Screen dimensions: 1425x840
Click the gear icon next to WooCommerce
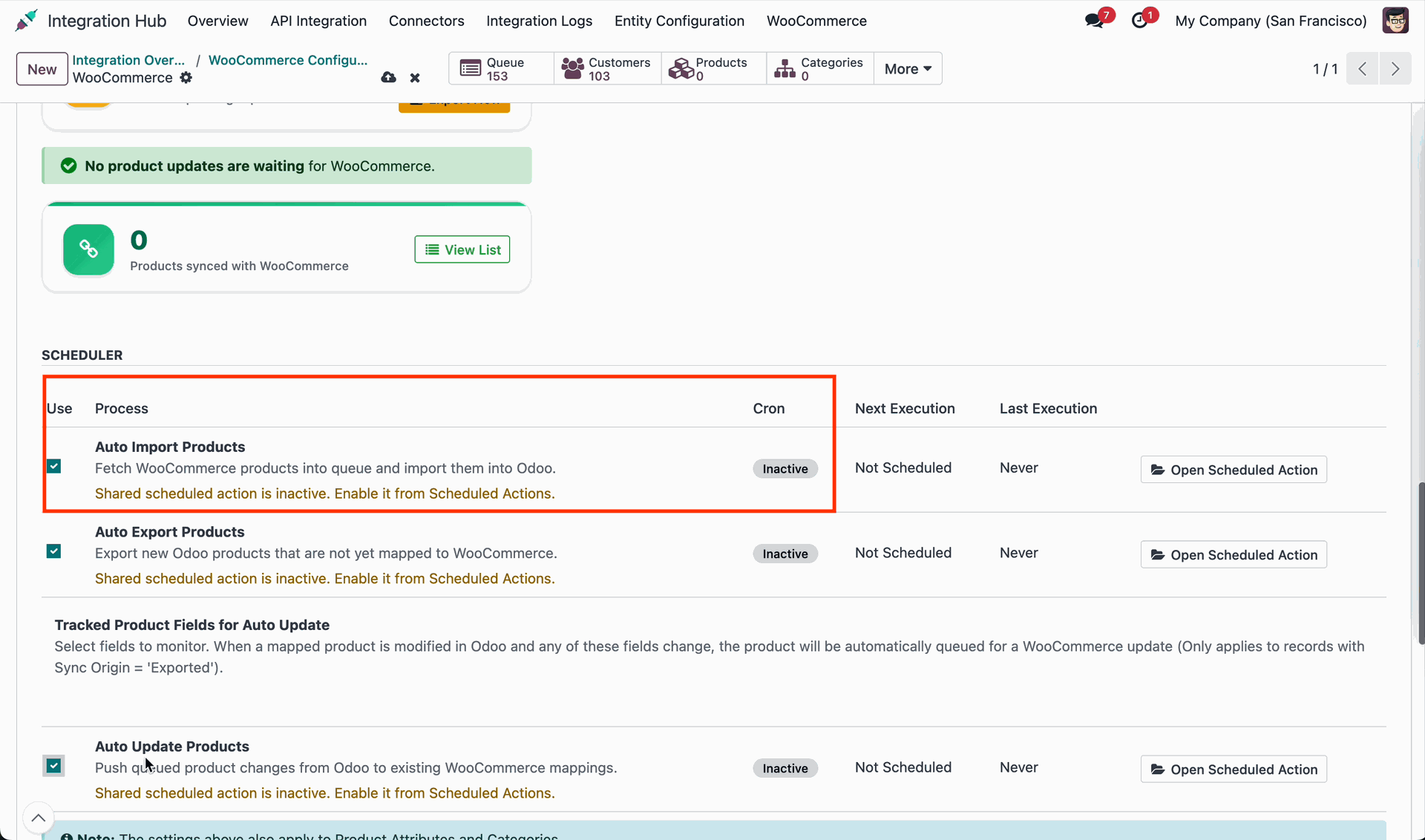(x=186, y=78)
